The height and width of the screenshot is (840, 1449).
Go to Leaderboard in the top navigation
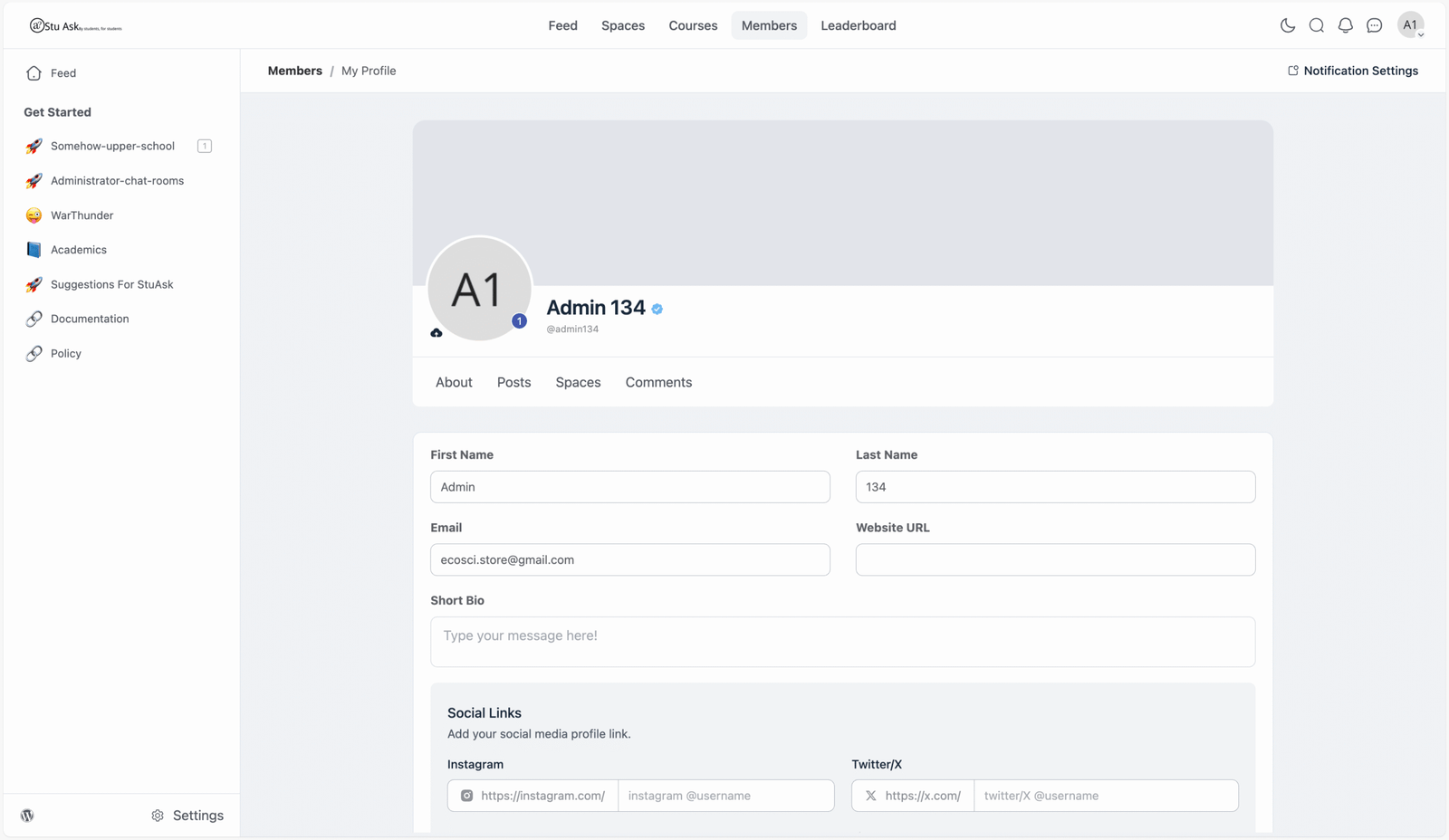pos(858,25)
